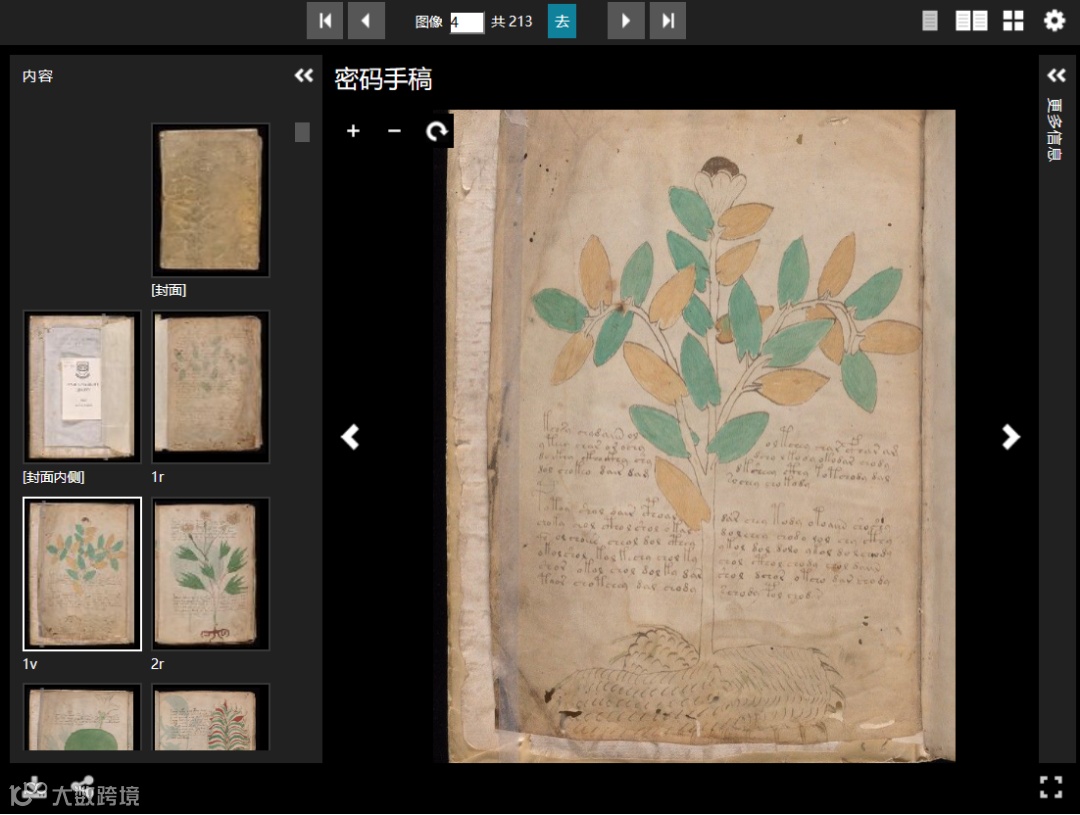Click the 1v caption label
Image resolution: width=1080 pixels, height=815 pixels.
(x=30, y=664)
